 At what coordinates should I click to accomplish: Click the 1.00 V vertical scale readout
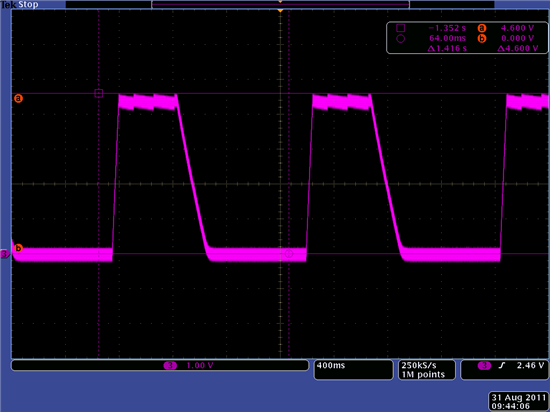pos(200,365)
